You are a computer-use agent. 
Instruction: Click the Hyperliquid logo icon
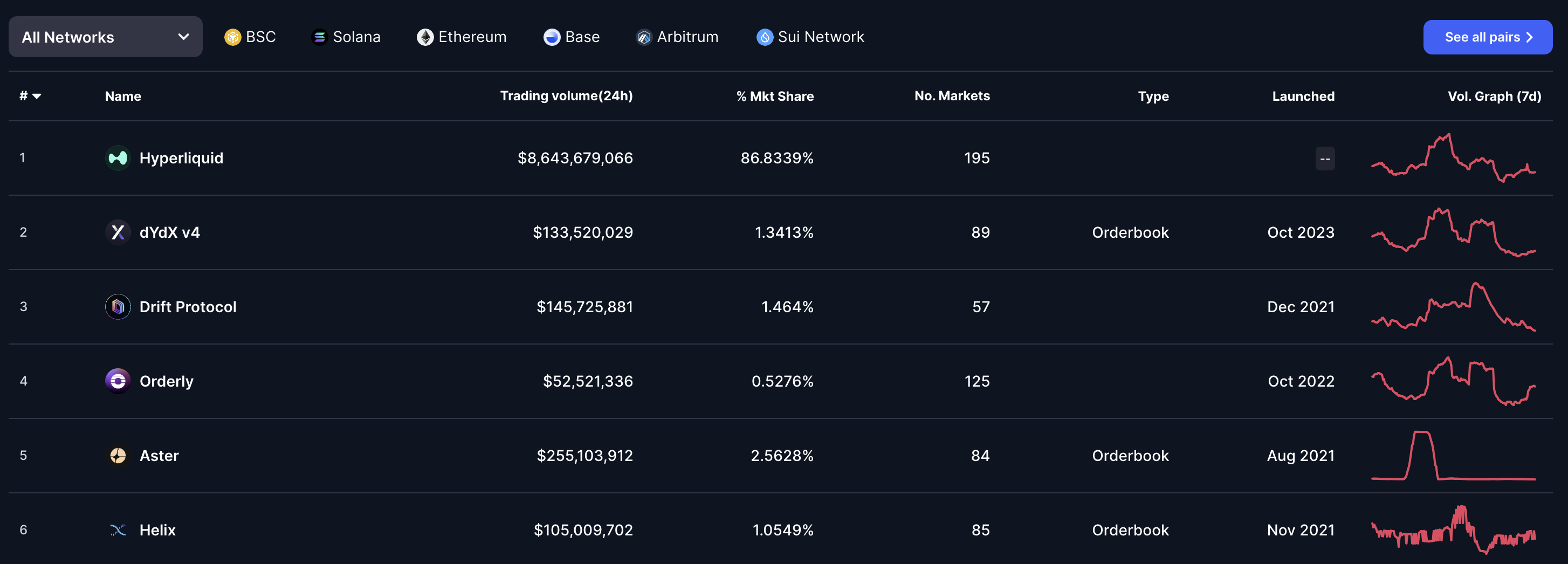(x=118, y=158)
